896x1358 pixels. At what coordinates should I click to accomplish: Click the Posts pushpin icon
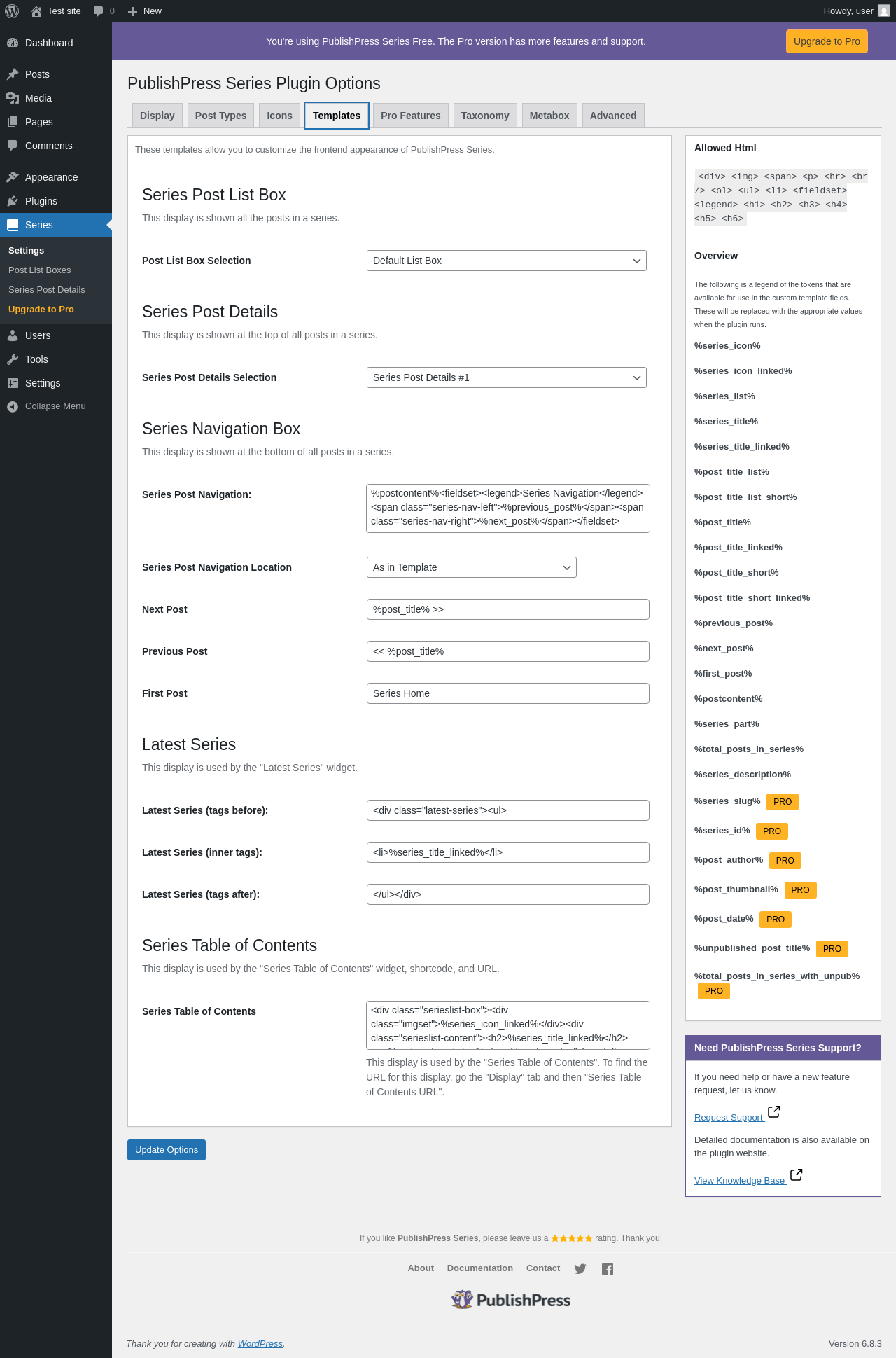[13, 74]
